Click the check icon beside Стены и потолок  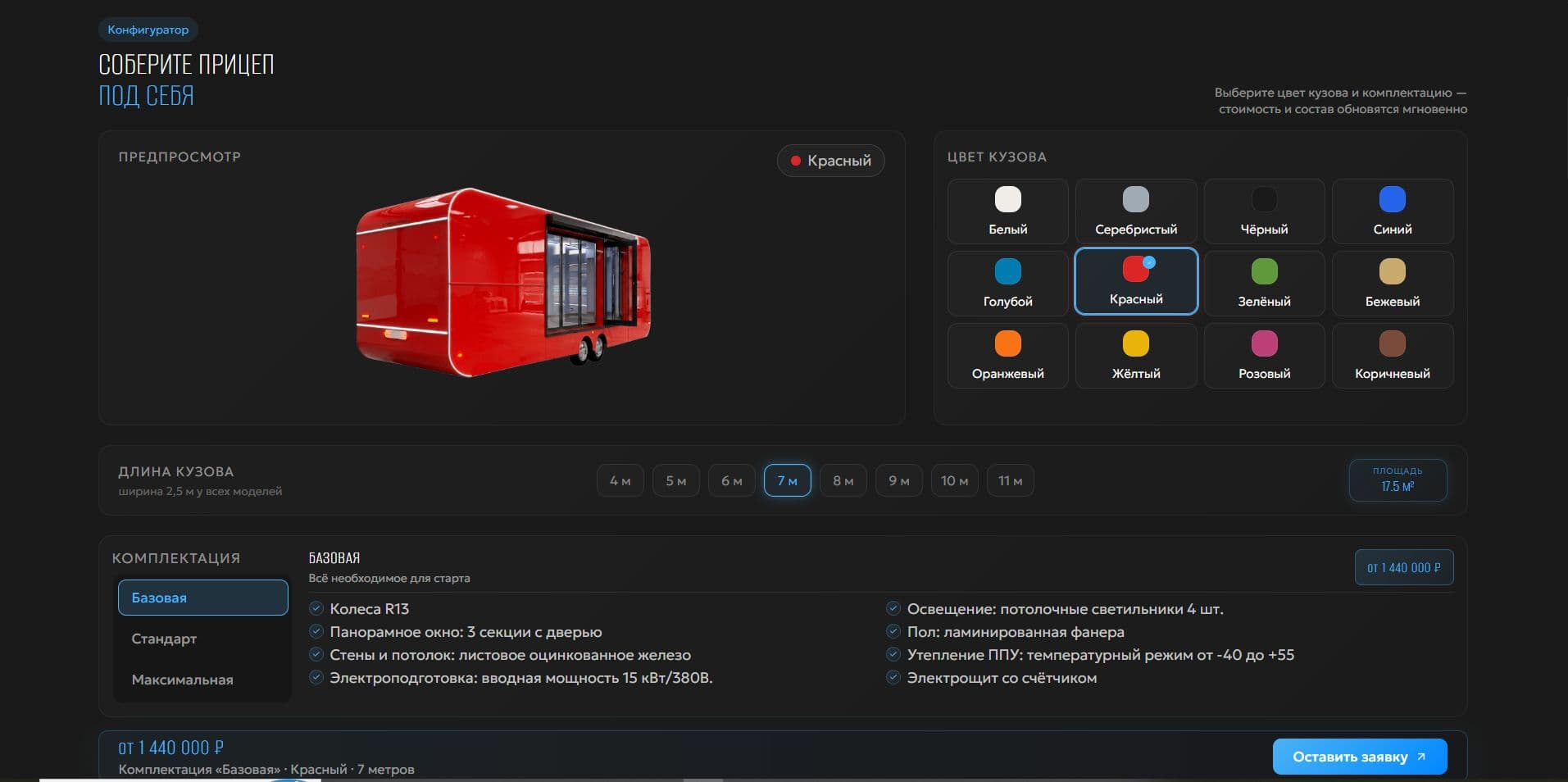click(x=316, y=654)
